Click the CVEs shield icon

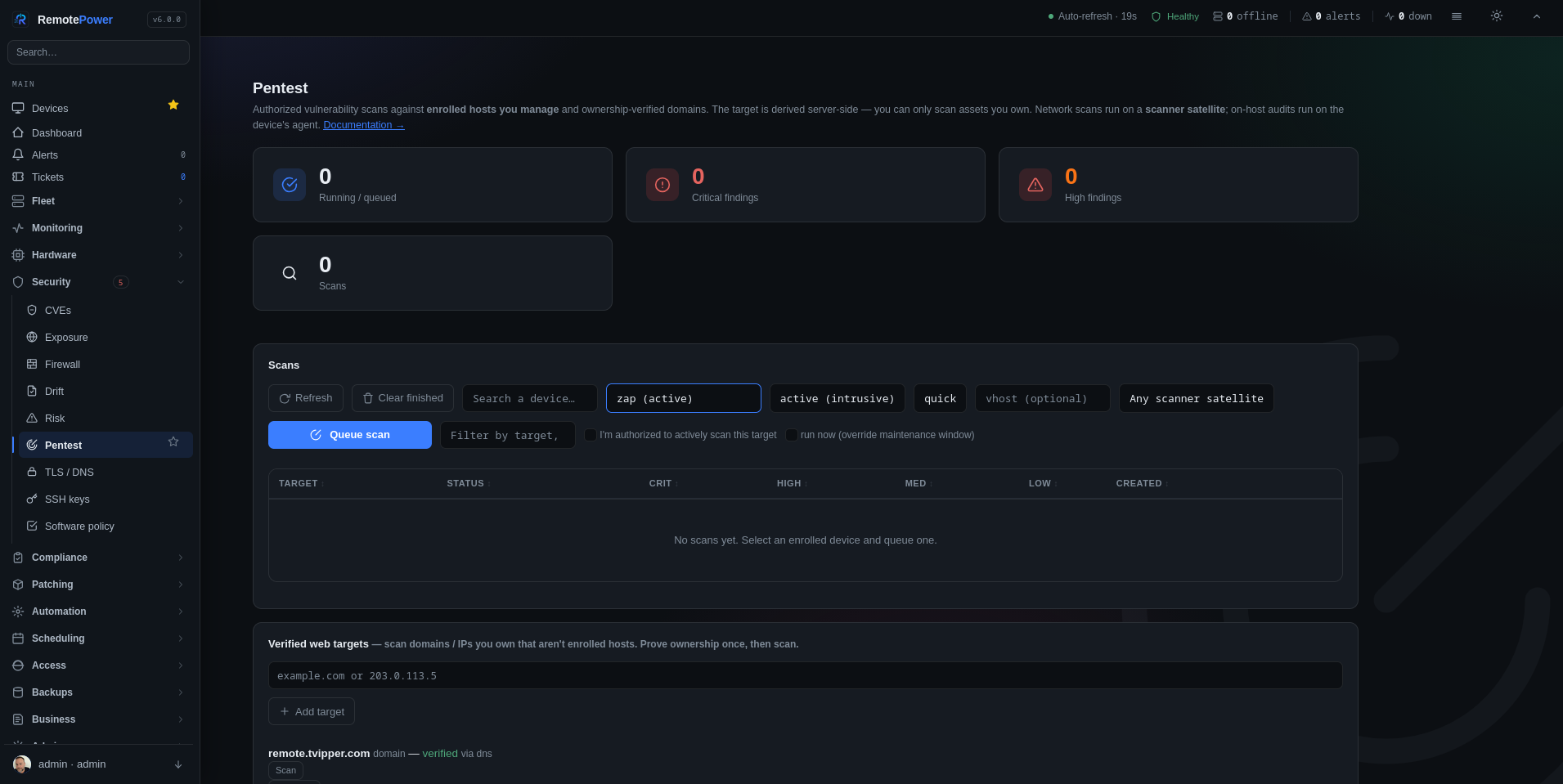tap(32, 310)
